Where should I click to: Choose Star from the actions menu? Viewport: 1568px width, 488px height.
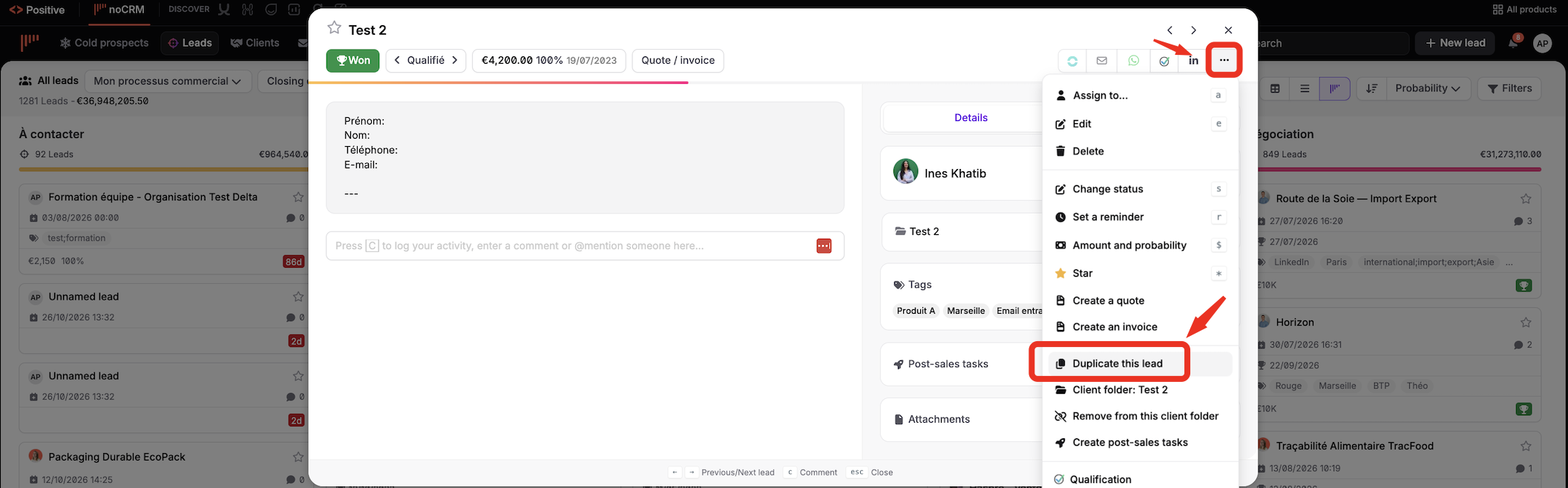click(x=1140, y=274)
